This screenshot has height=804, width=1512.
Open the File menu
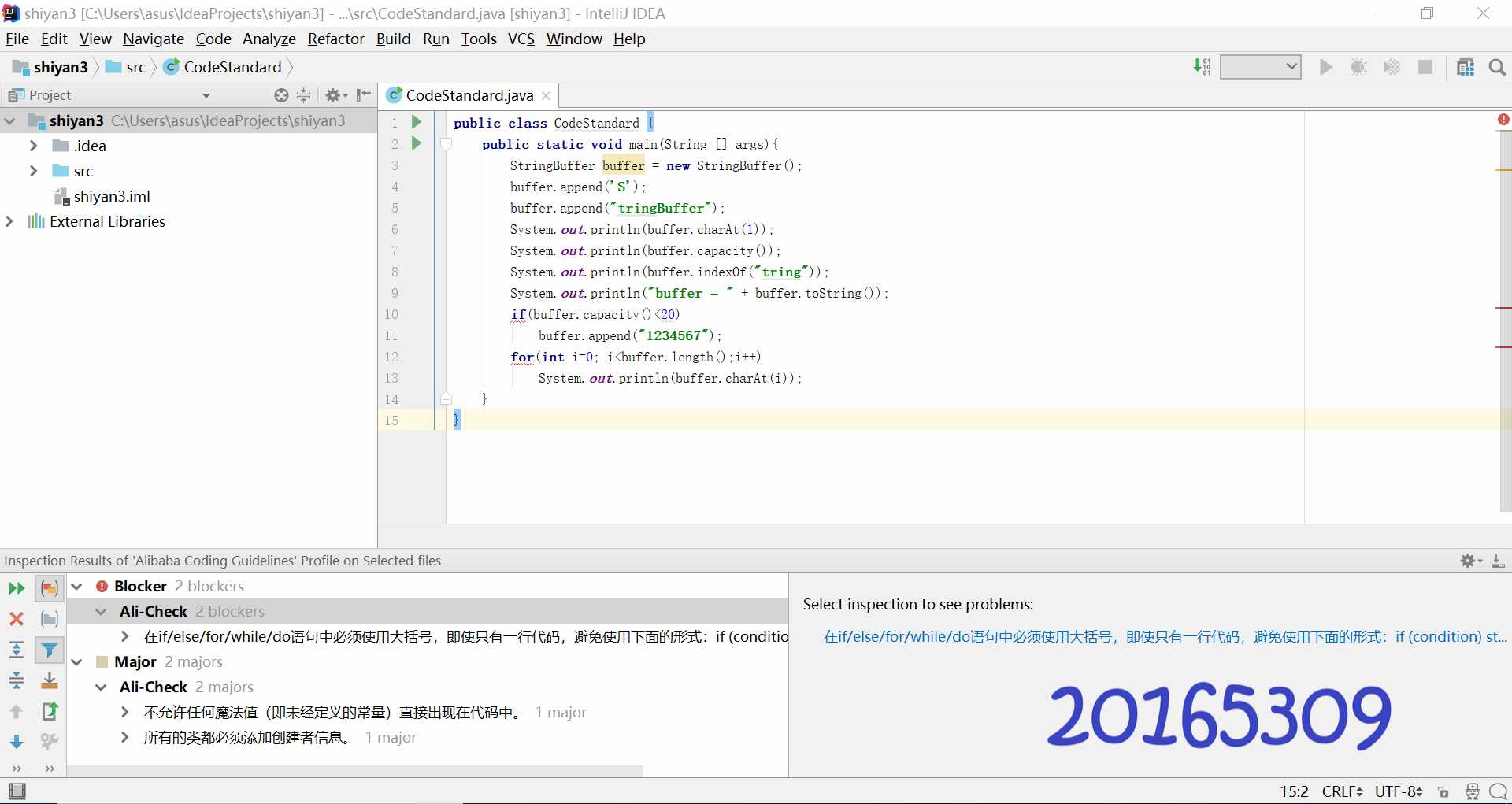point(17,39)
